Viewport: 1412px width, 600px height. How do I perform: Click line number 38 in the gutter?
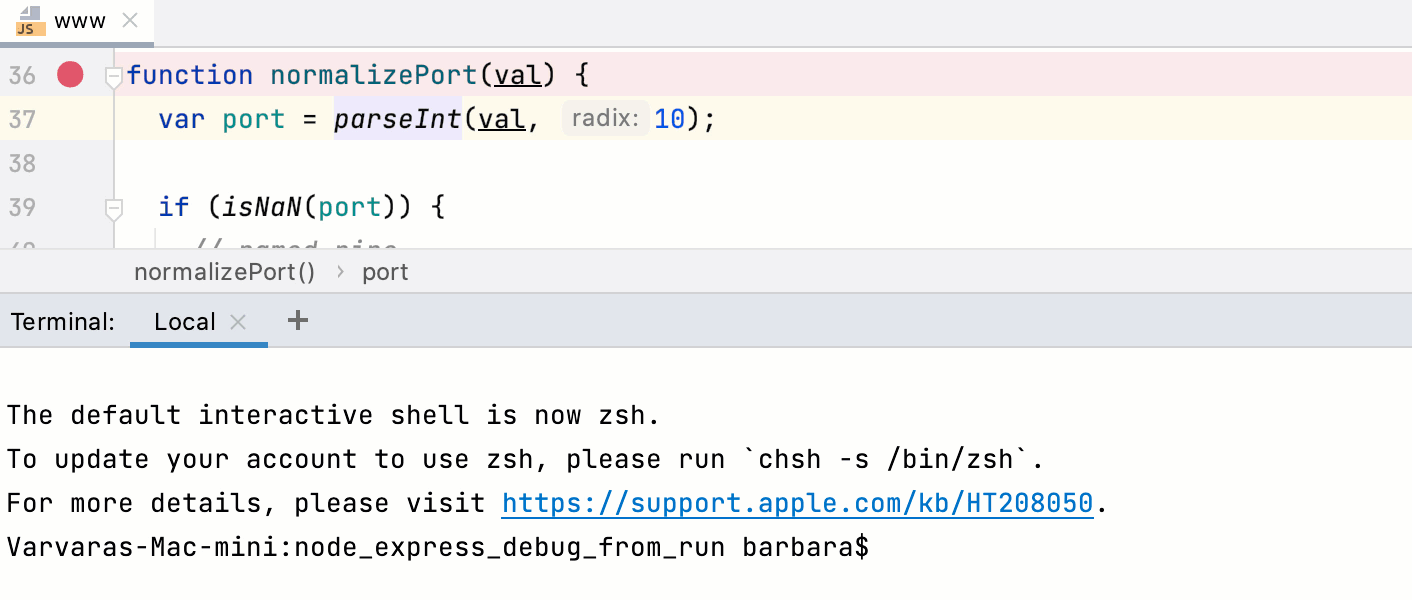click(22, 163)
